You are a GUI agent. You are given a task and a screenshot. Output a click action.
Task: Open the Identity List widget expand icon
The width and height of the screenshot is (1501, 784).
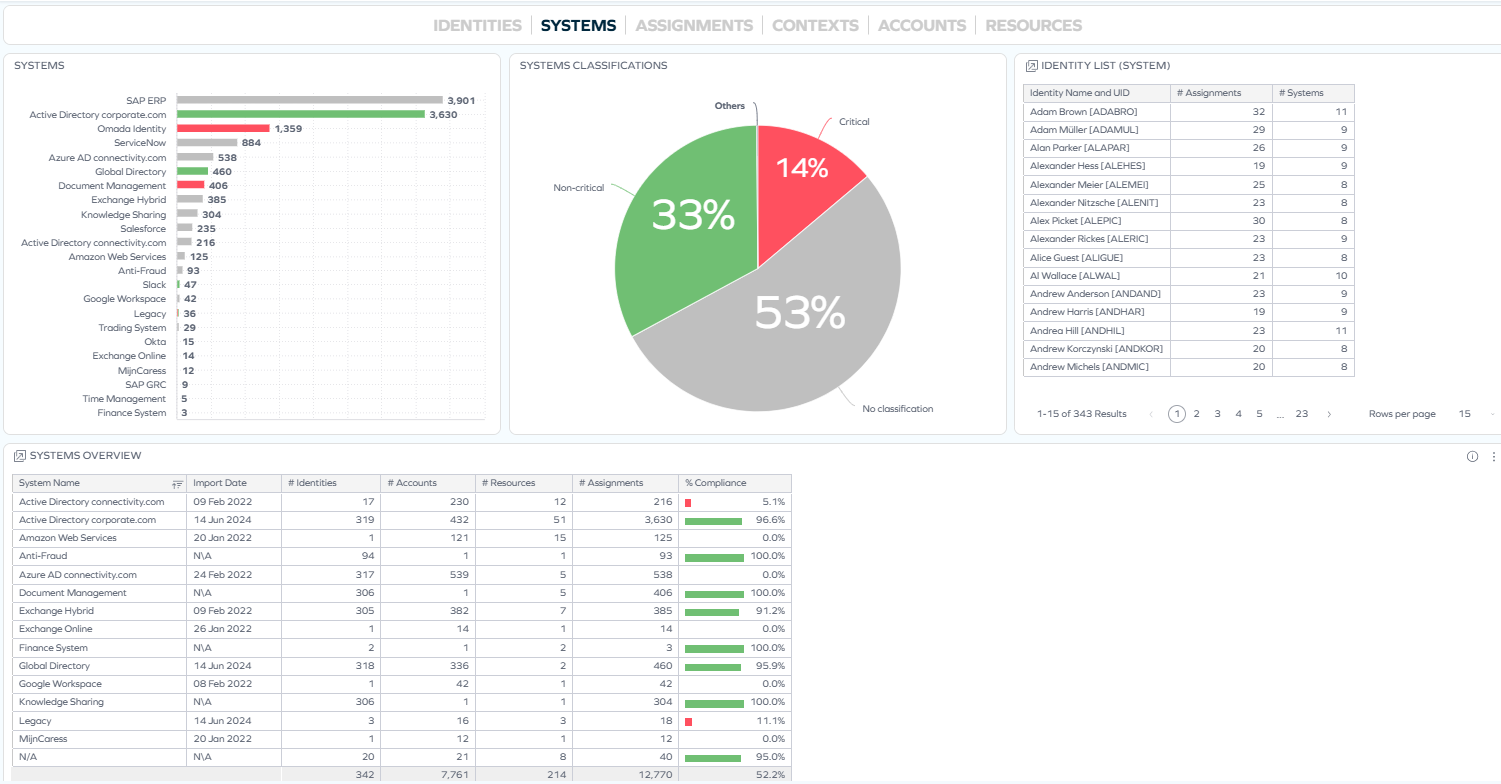pos(1030,65)
